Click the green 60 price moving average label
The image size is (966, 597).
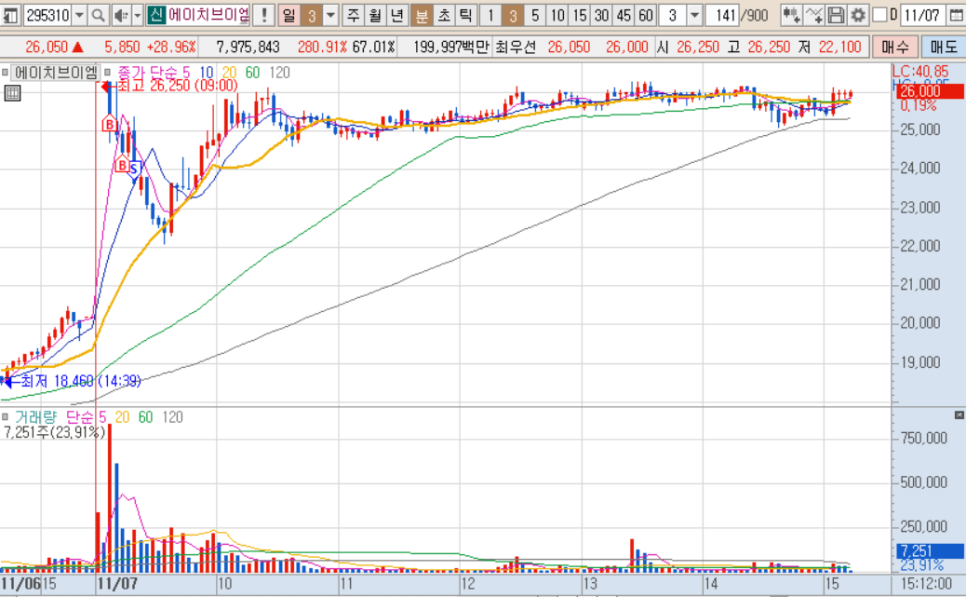coord(253,73)
